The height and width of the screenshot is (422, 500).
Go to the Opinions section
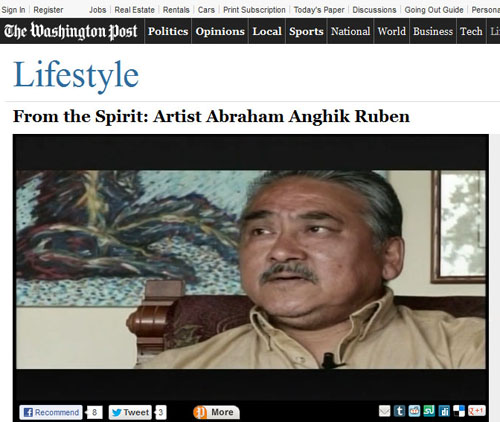[220, 31]
